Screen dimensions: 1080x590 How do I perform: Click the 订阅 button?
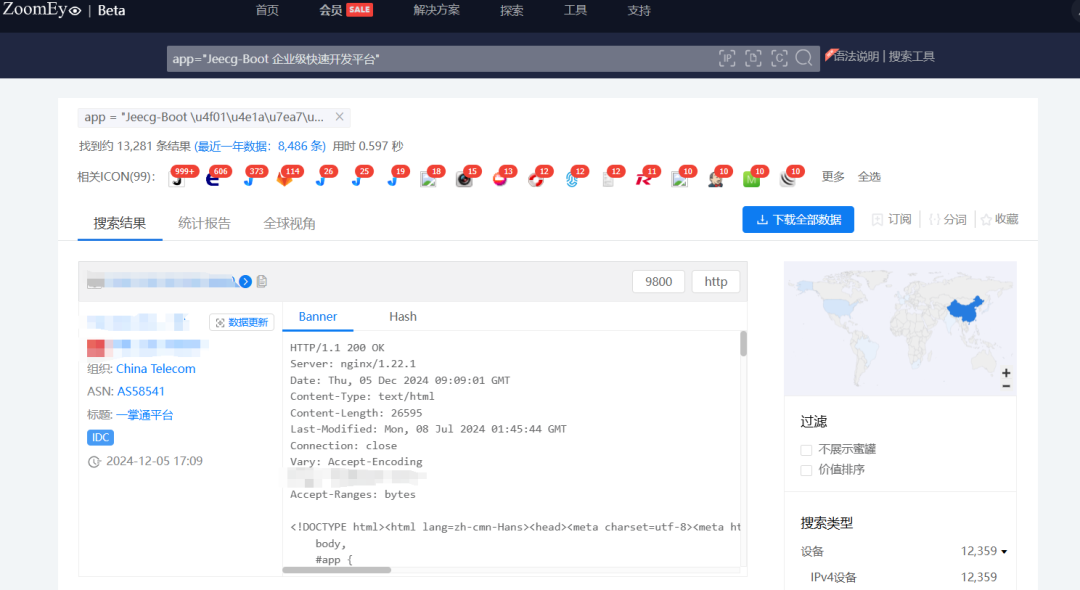pyautogui.click(x=891, y=220)
